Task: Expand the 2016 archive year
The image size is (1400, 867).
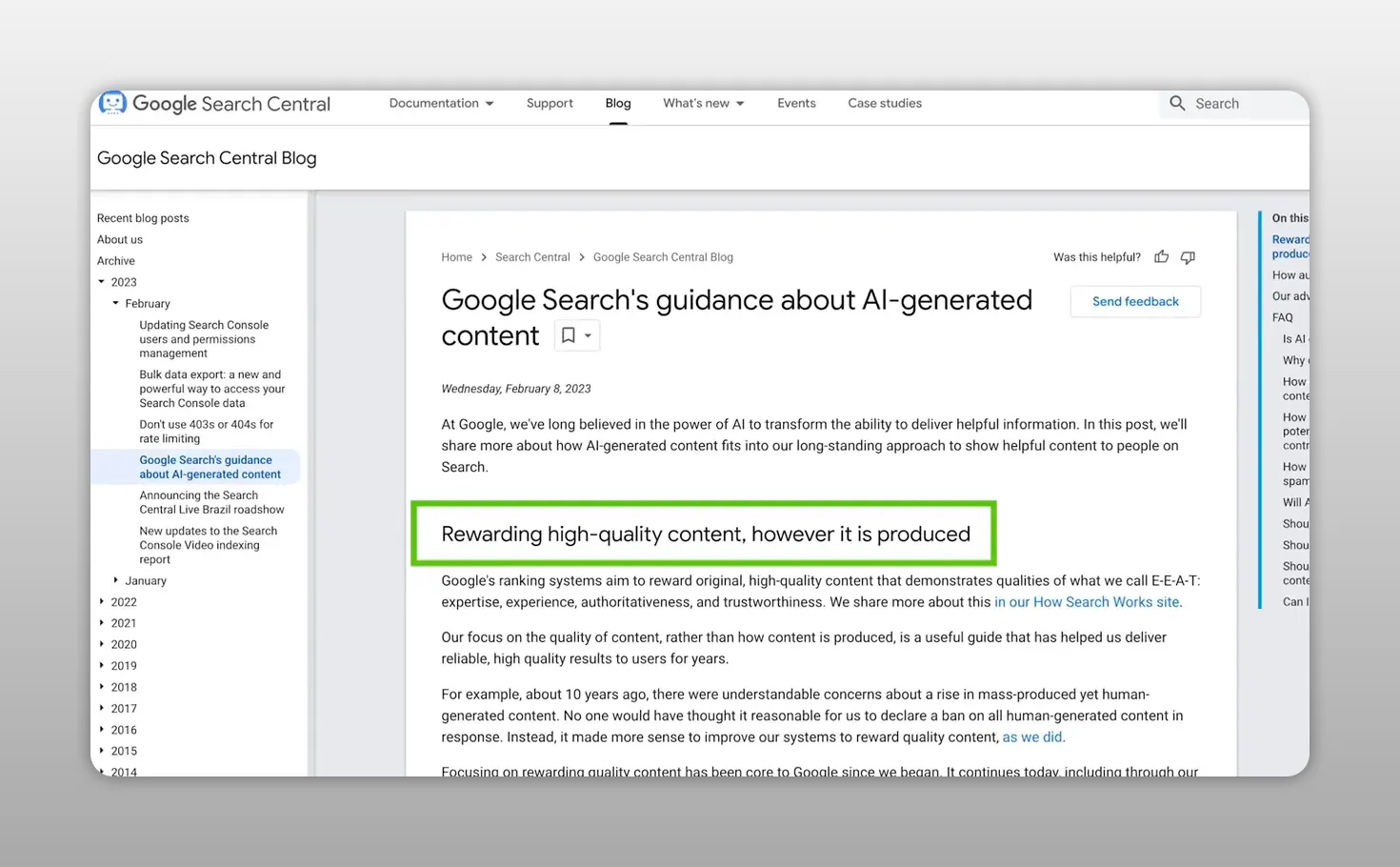Action: tap(102, 730)
